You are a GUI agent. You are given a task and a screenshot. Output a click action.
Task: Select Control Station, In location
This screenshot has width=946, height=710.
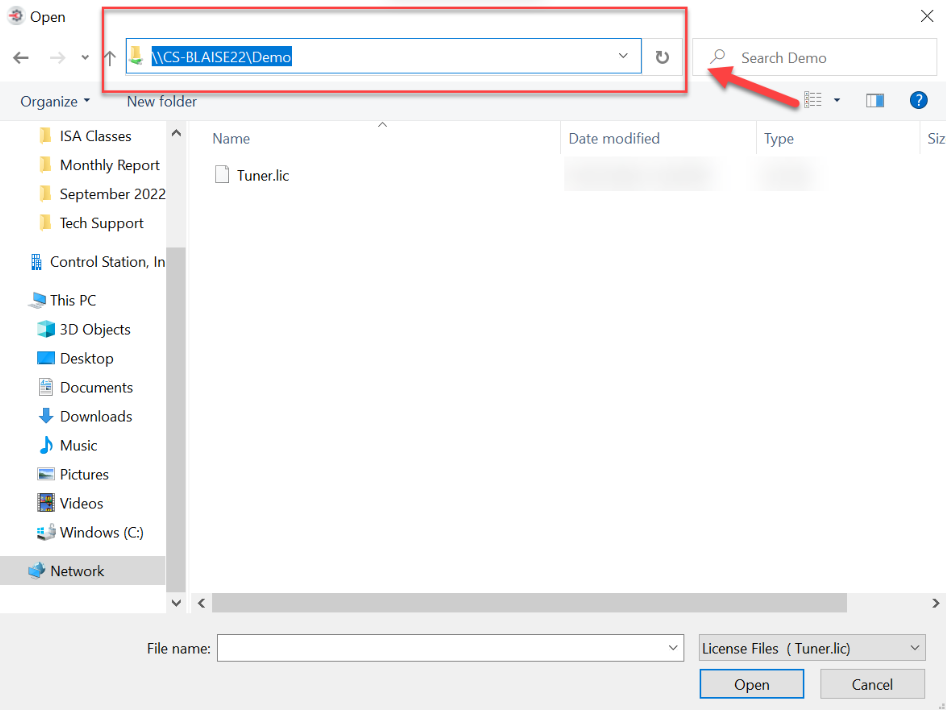[x=98, y=262]
